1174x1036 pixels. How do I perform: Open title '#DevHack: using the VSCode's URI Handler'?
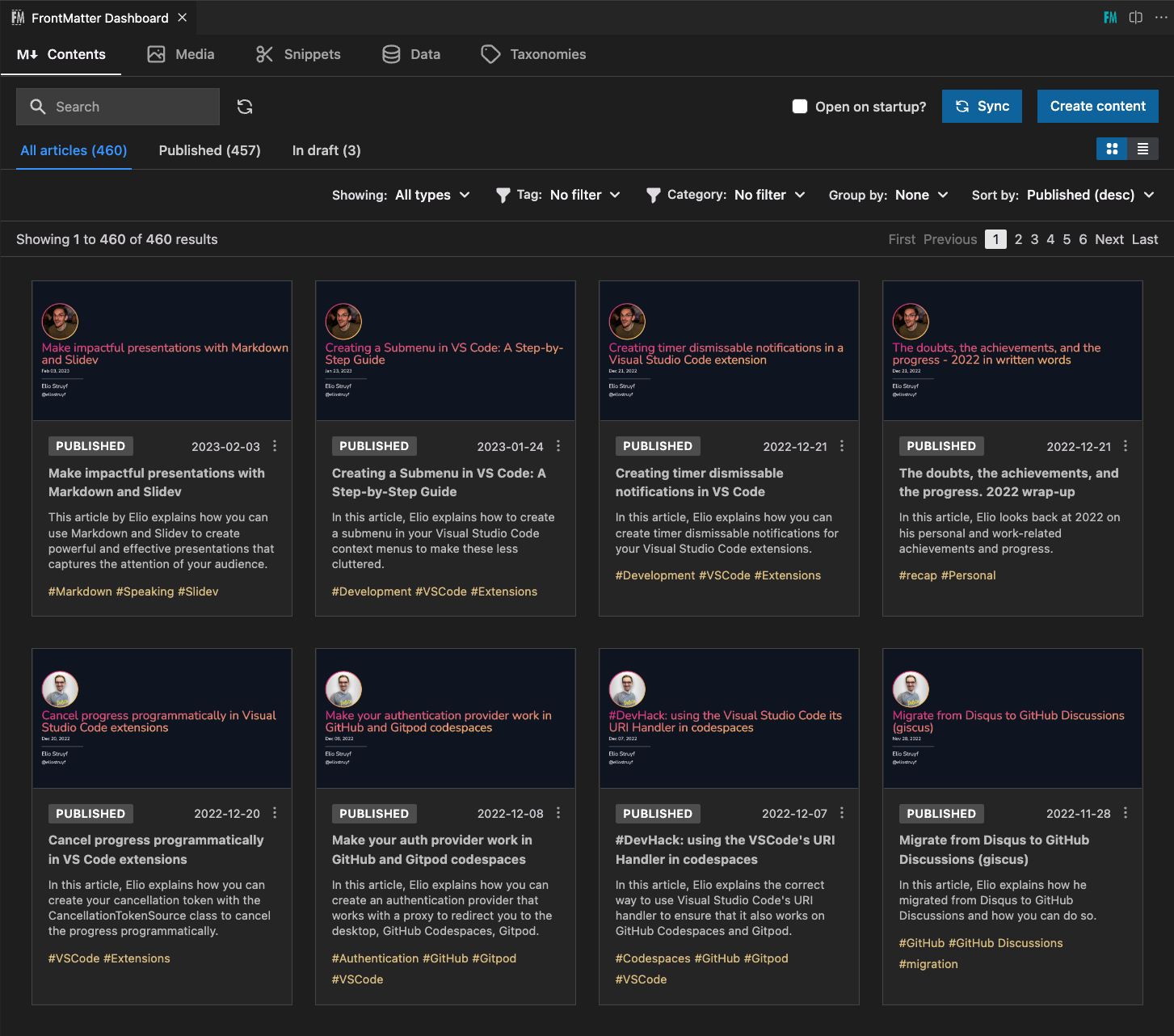tap(726, 849)
